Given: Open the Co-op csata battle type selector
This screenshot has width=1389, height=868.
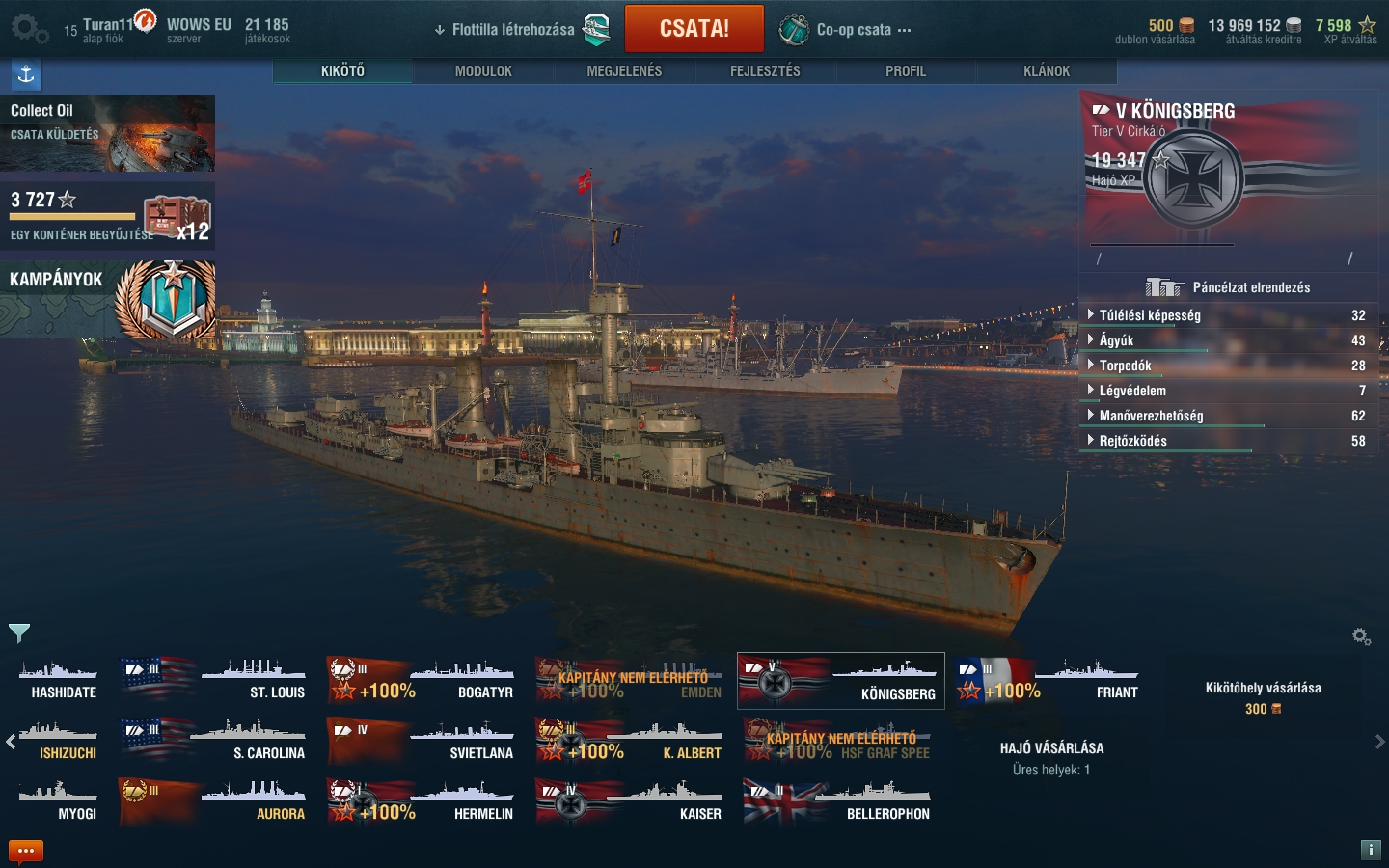Looking at the screenshot, I should (845, 30).
